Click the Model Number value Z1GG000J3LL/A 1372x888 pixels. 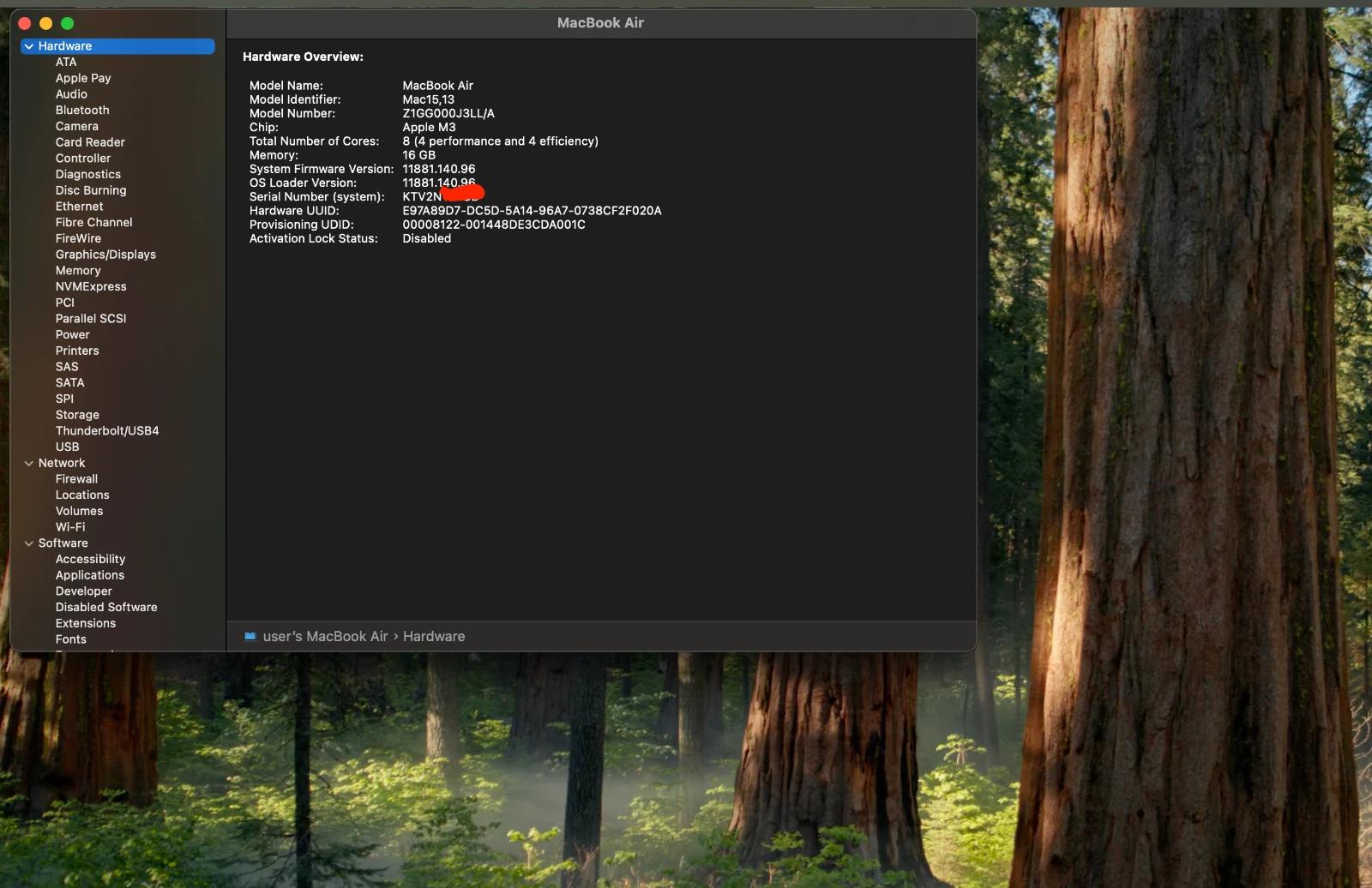448,113
